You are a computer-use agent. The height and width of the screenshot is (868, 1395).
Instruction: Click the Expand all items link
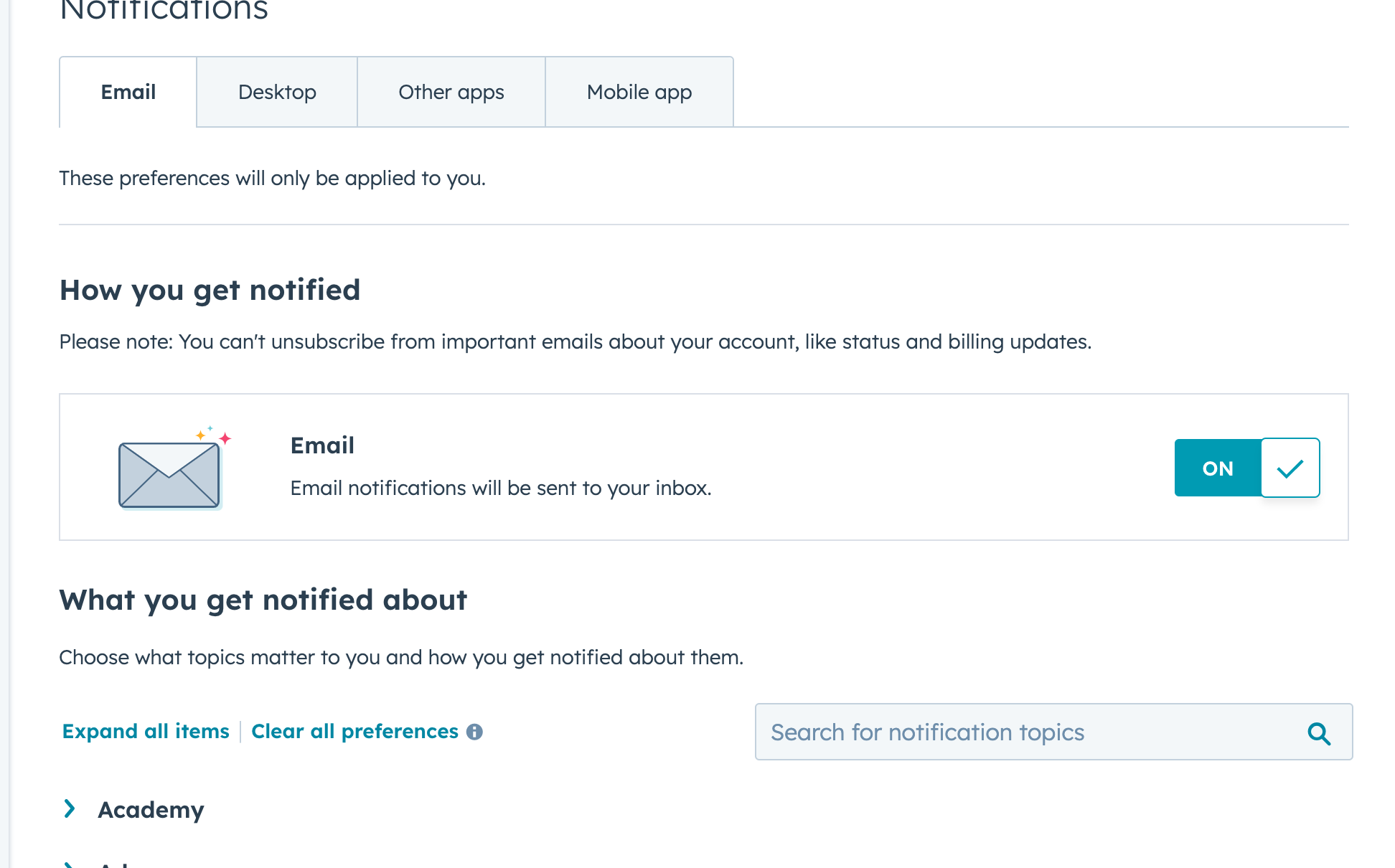point(145,731)
